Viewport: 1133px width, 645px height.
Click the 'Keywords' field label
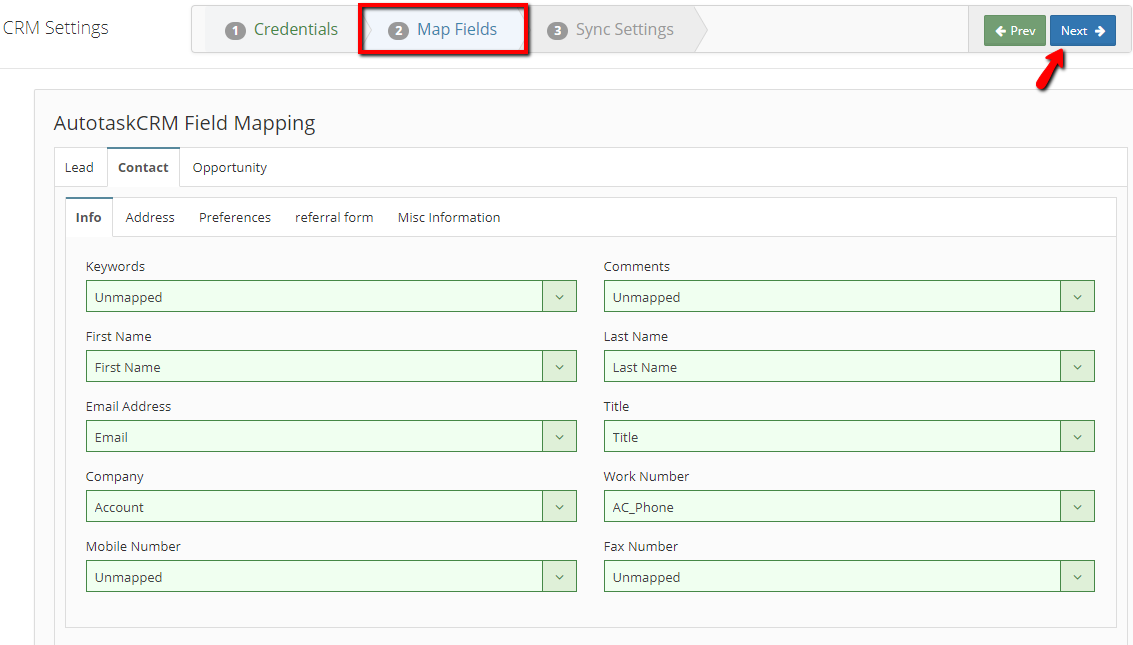point(115,267)
